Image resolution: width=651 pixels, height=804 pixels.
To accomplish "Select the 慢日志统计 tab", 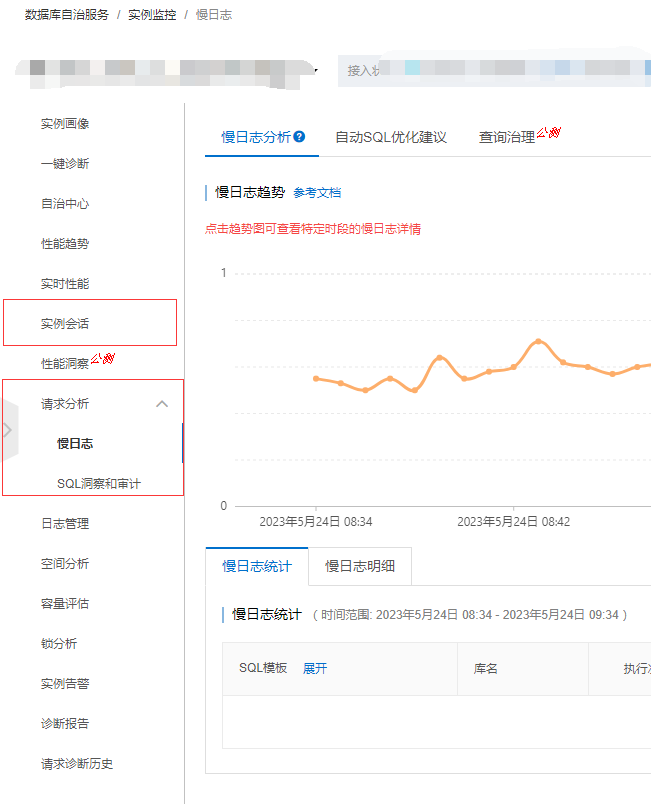I will tap(257, 566).
